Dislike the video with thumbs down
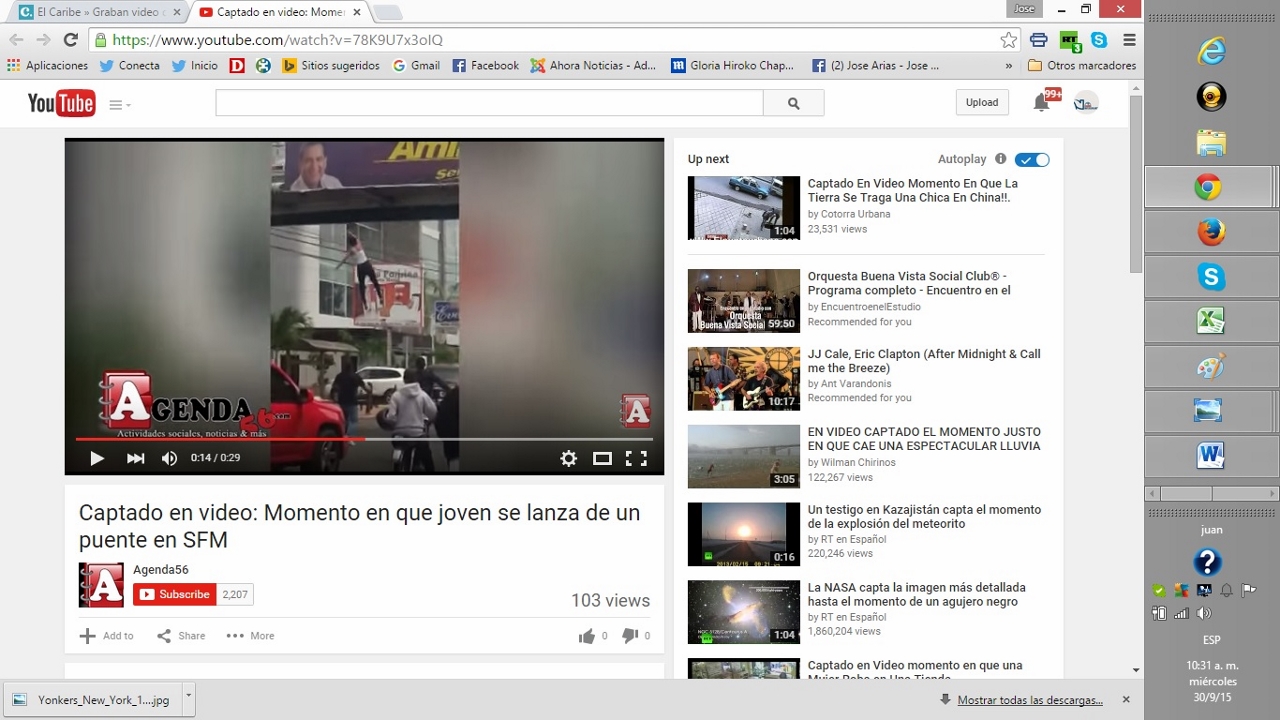 click(630, 636)
